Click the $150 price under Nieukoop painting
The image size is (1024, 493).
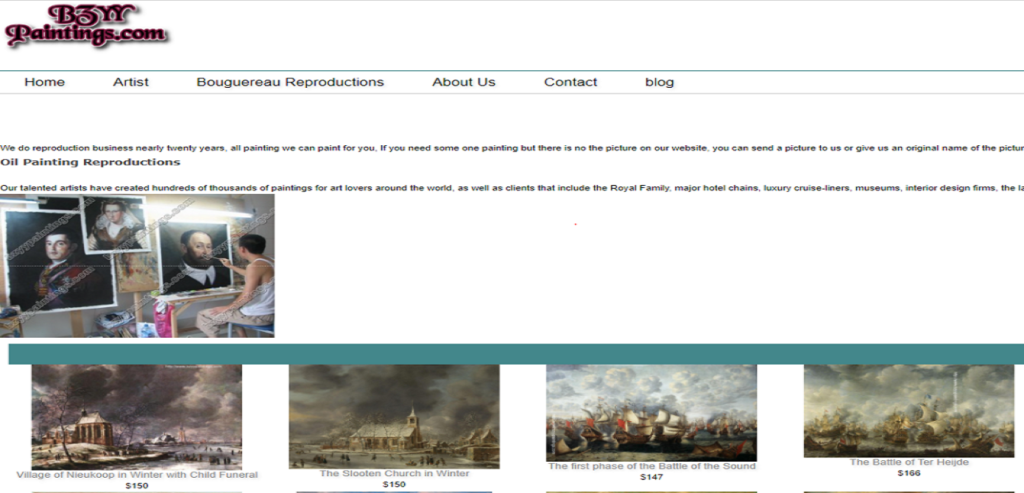pos(137,486)
